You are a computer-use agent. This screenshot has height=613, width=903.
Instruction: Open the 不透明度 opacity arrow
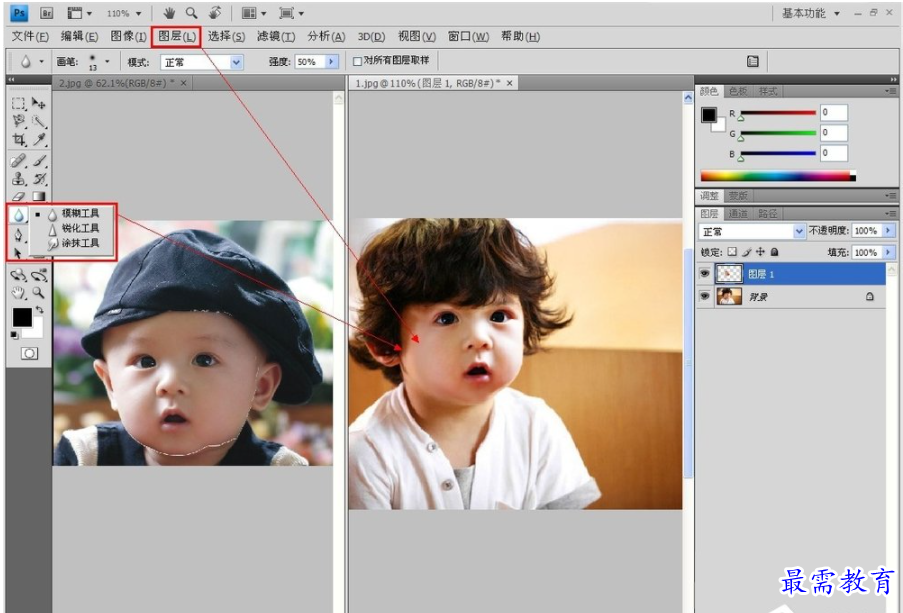pyautogui.click(x=887, y=230)
